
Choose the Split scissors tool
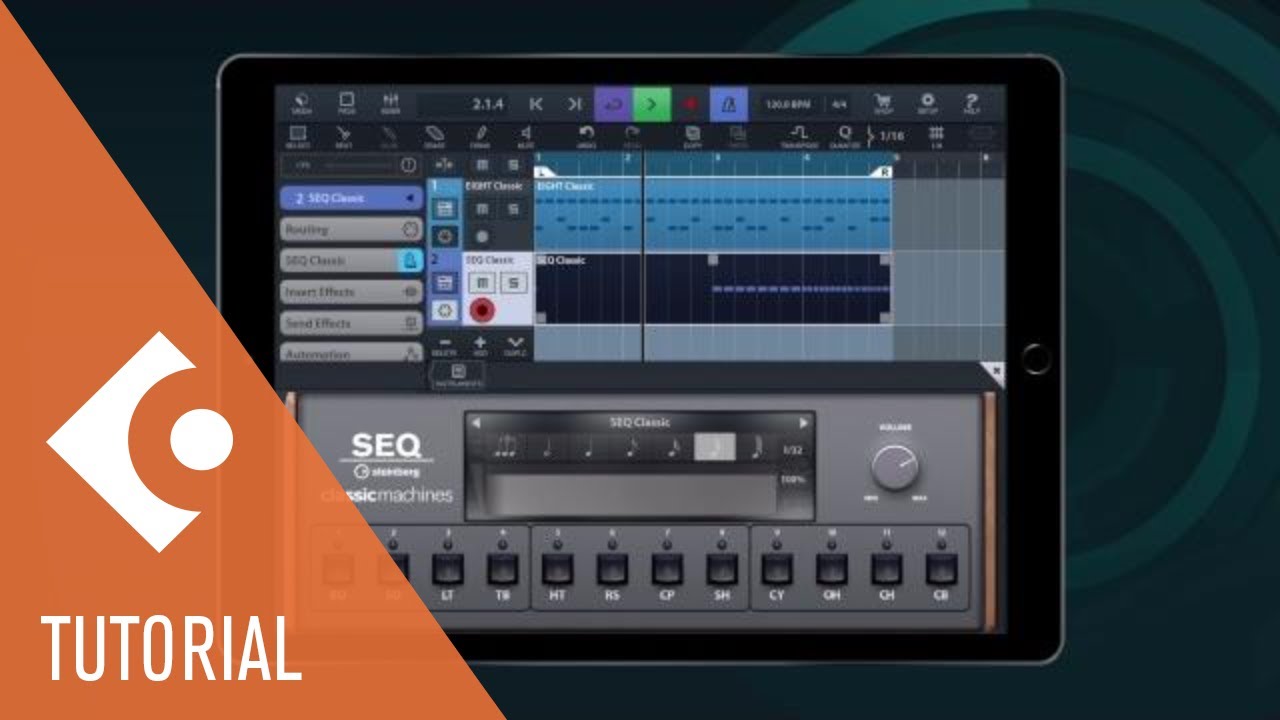coord(343,136)
